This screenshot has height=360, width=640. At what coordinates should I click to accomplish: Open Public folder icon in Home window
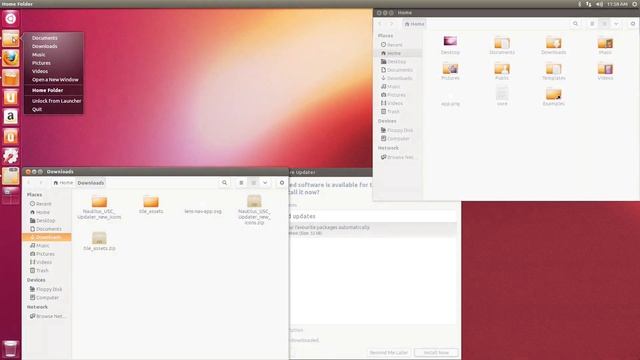502,71
